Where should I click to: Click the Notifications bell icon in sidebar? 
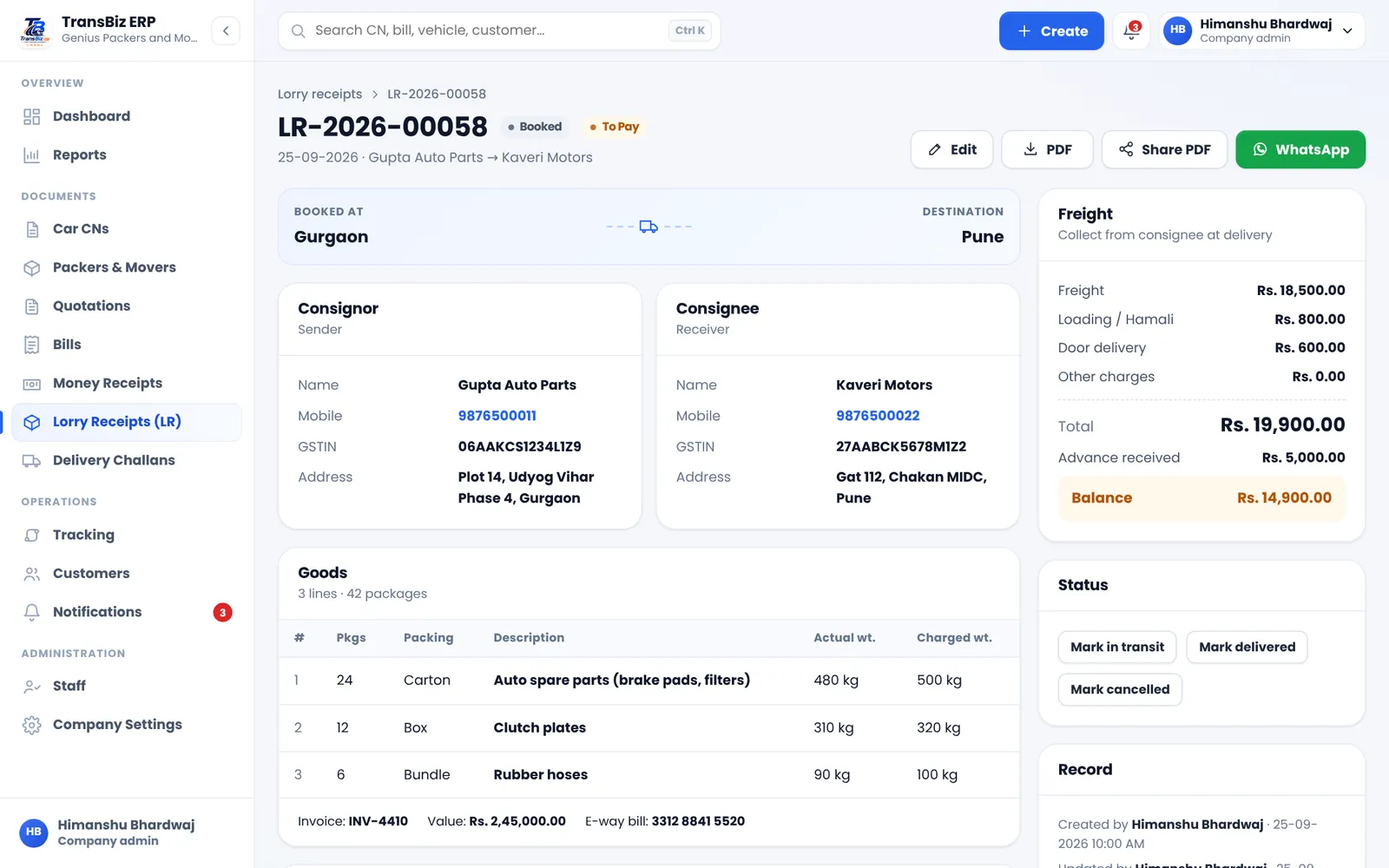tap(32, 612)
